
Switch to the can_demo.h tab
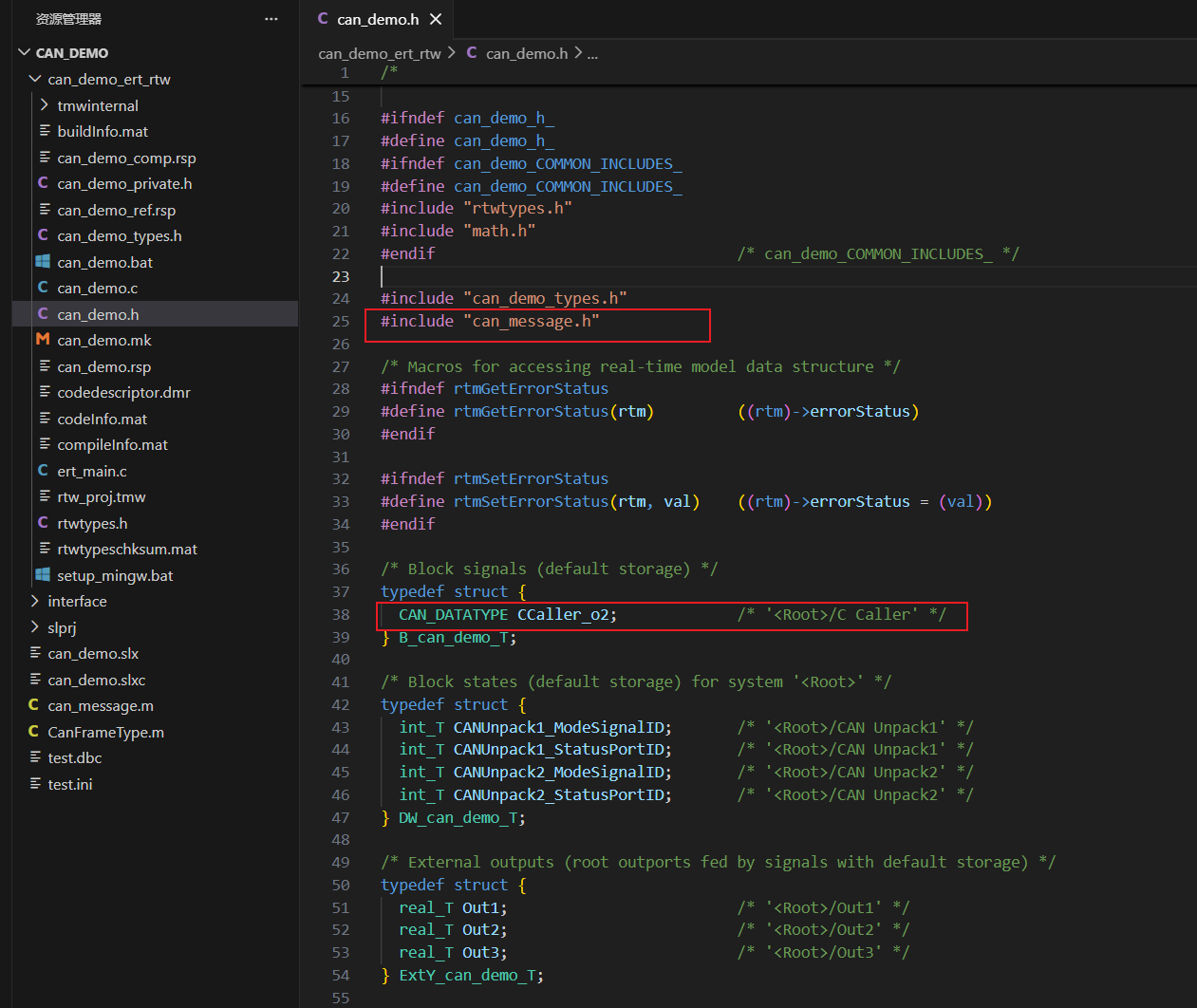point(378,19)
